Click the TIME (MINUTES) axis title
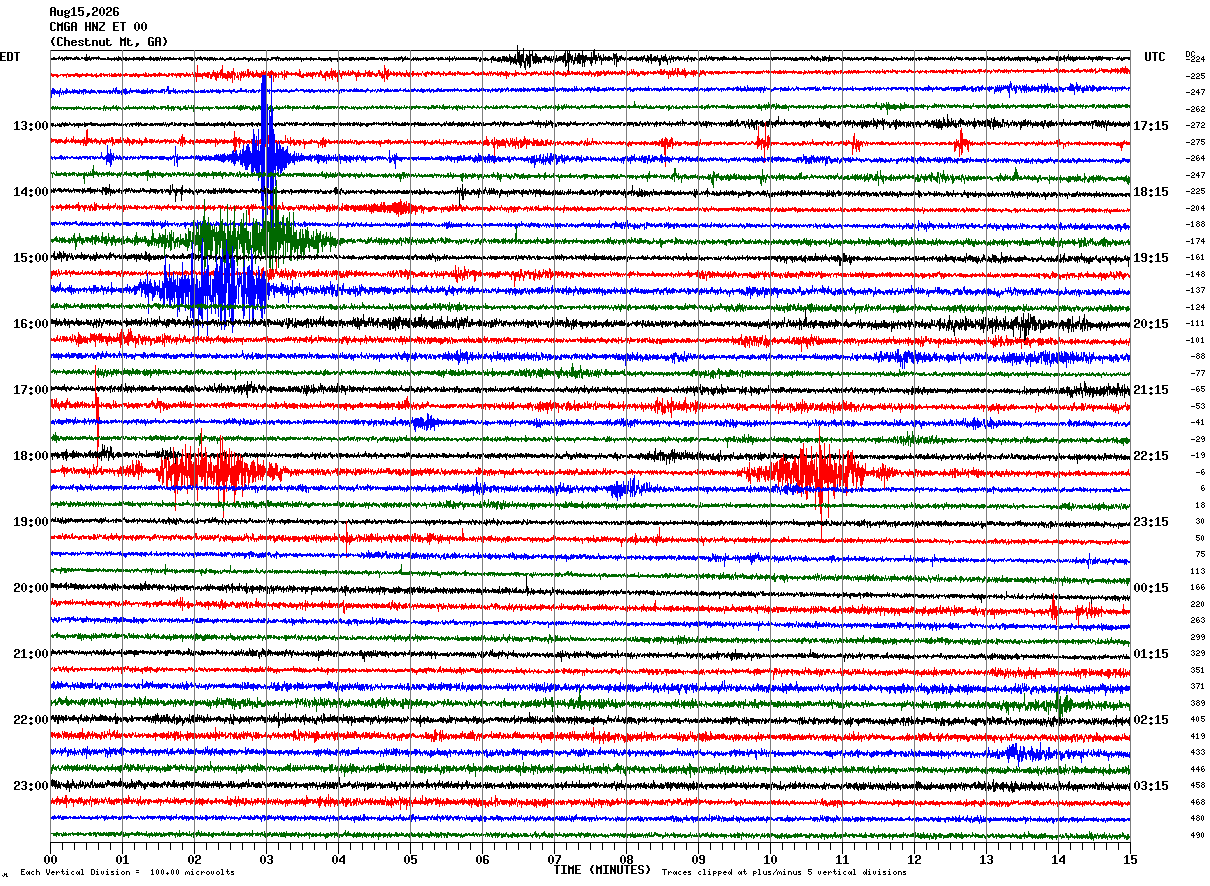Image resolution: width=1210 pixels, height=886 pixels. point(602,870)
